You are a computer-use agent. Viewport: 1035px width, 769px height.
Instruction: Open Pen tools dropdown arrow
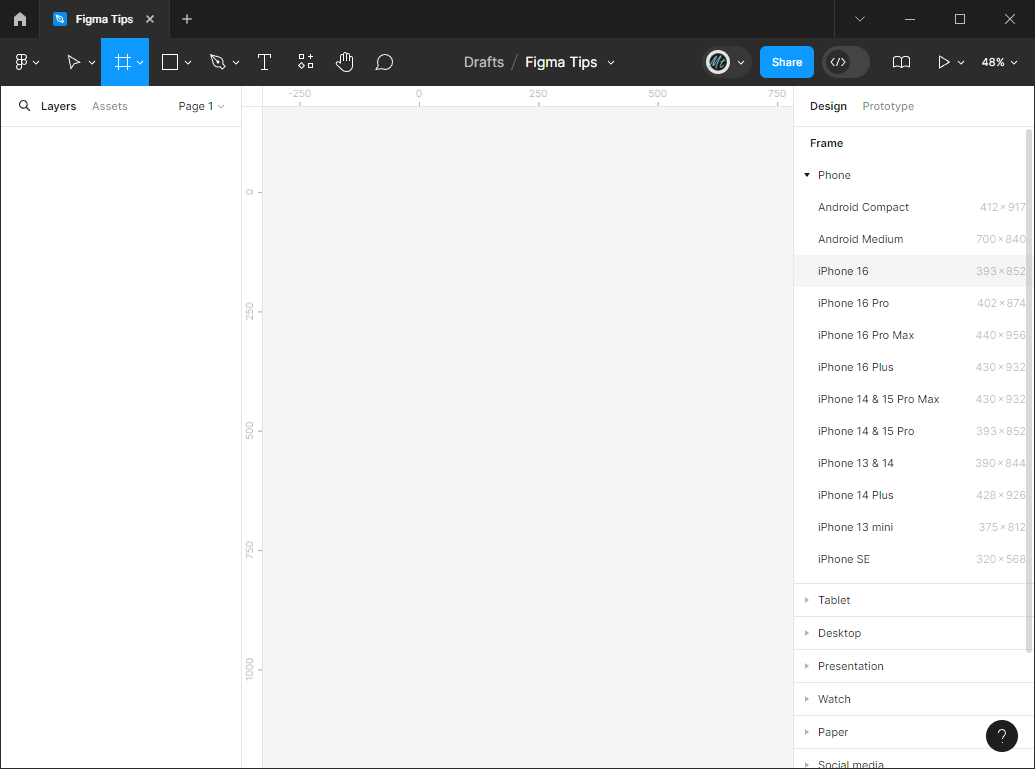236,63
